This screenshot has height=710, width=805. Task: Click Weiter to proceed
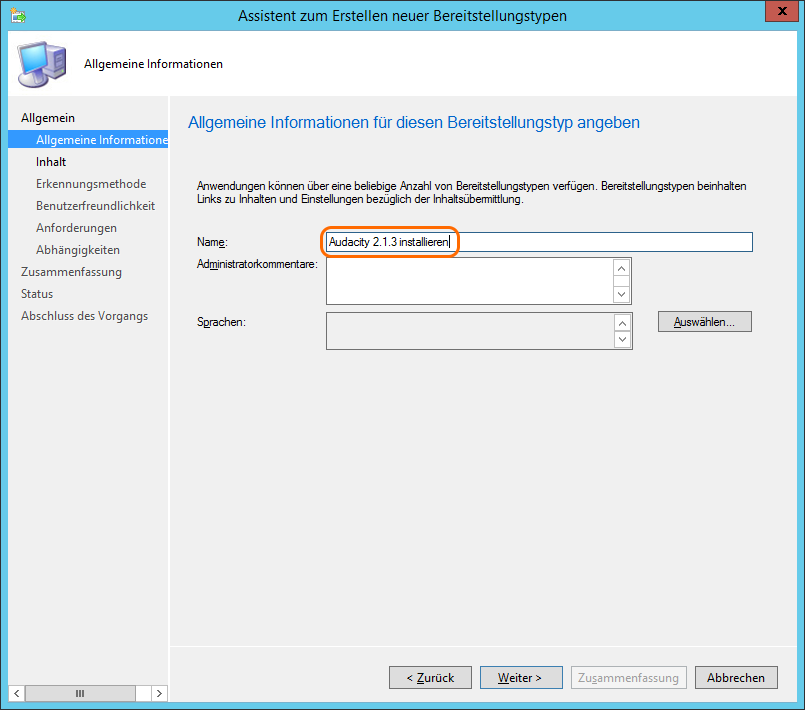click(521, 678)
